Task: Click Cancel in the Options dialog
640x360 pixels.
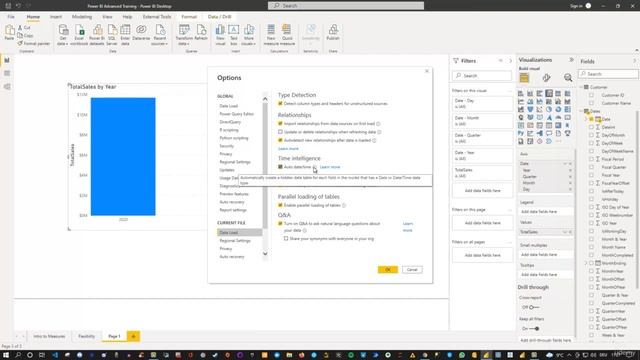Action: [412, 269]
